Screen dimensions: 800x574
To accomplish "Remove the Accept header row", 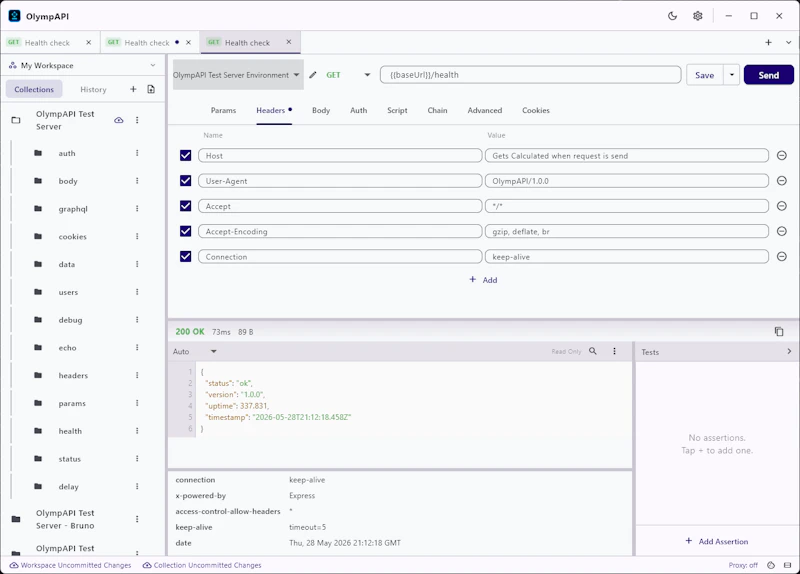I will [781, 206].
